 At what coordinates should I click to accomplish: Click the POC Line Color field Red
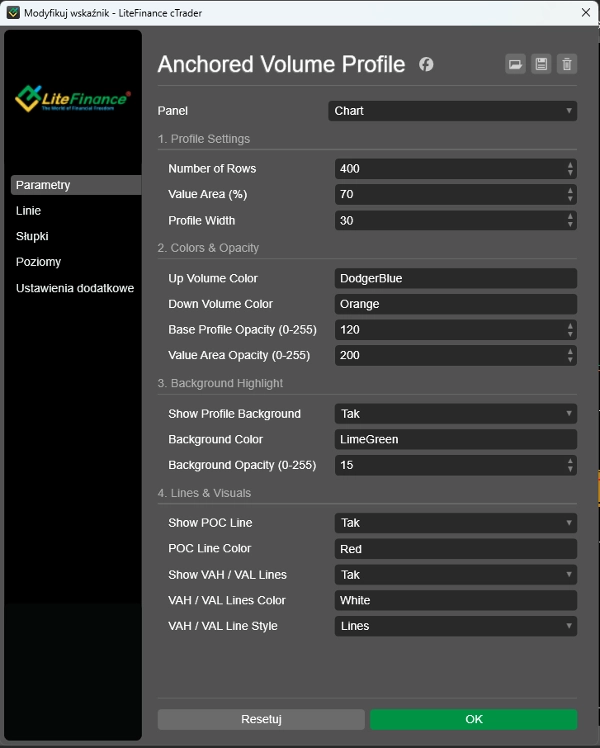point(455,549)
